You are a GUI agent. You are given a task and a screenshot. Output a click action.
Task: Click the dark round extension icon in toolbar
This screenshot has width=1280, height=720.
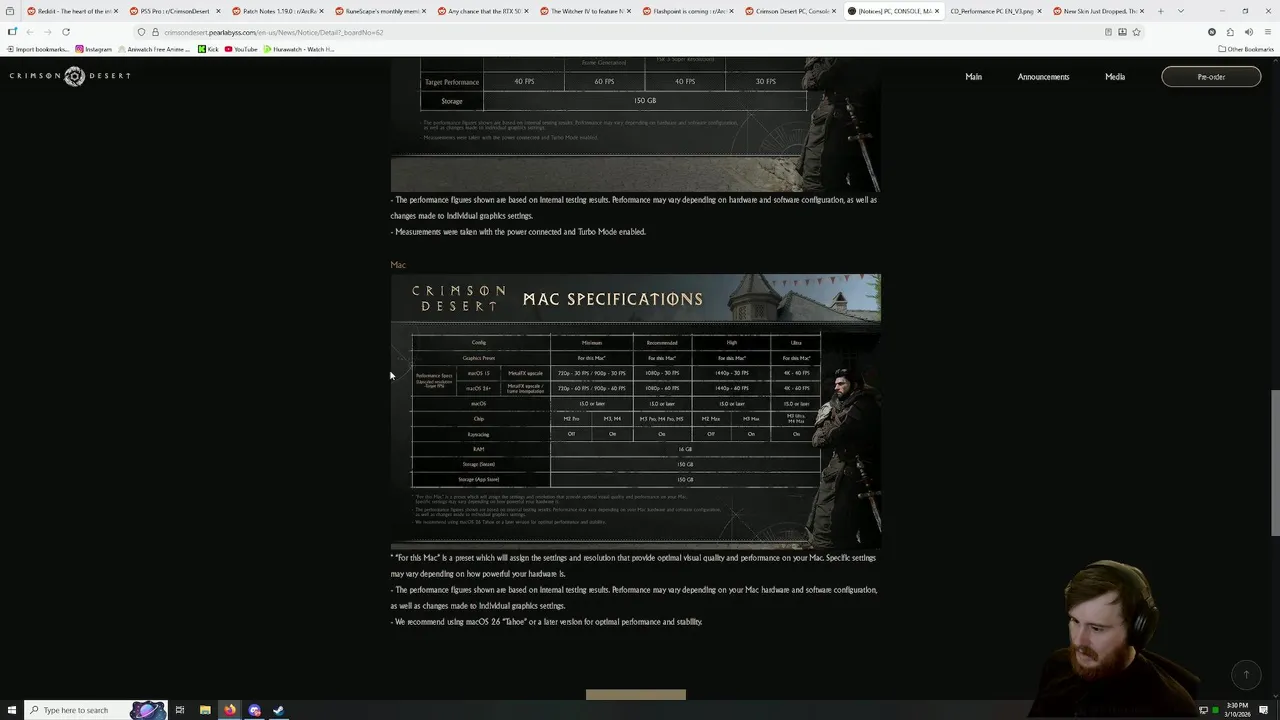tap(1212, 32)
